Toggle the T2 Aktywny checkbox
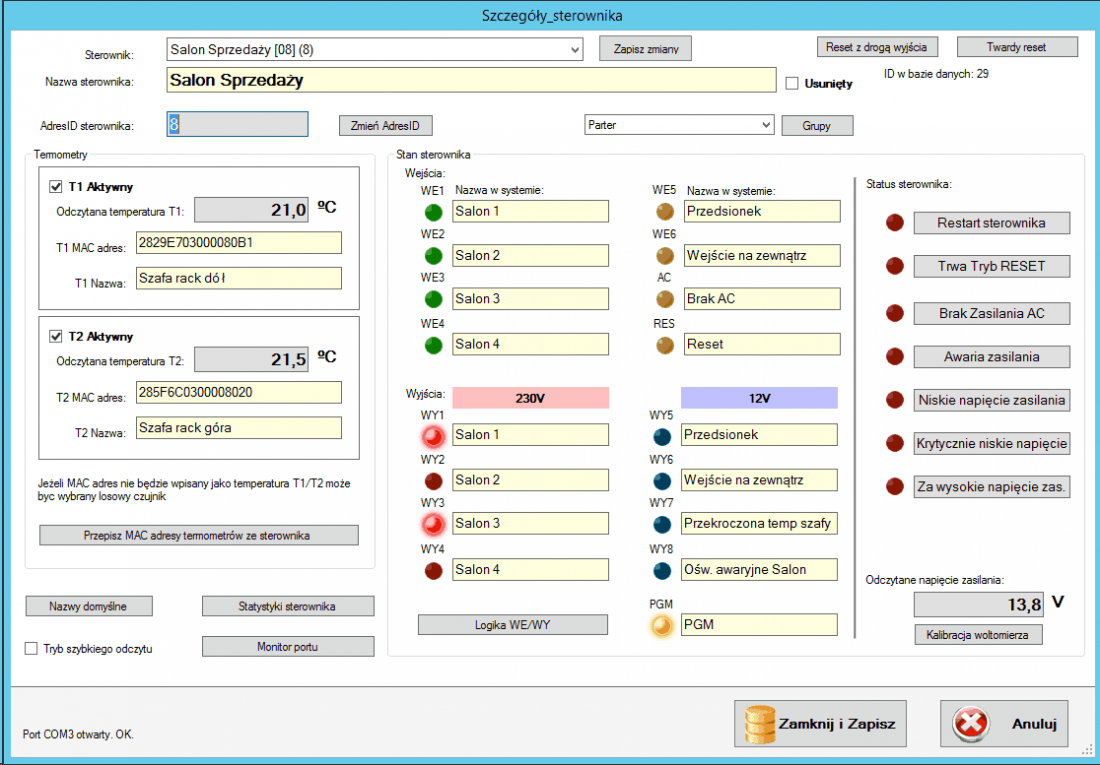This screenshot has height=765, width=1100. click(x=56, y=336)
